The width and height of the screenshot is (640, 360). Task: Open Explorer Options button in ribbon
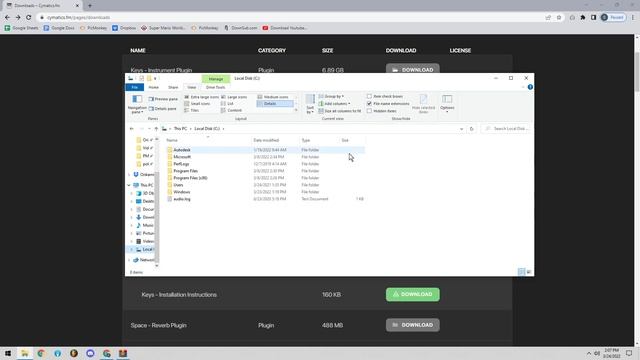tap(447, 103)
